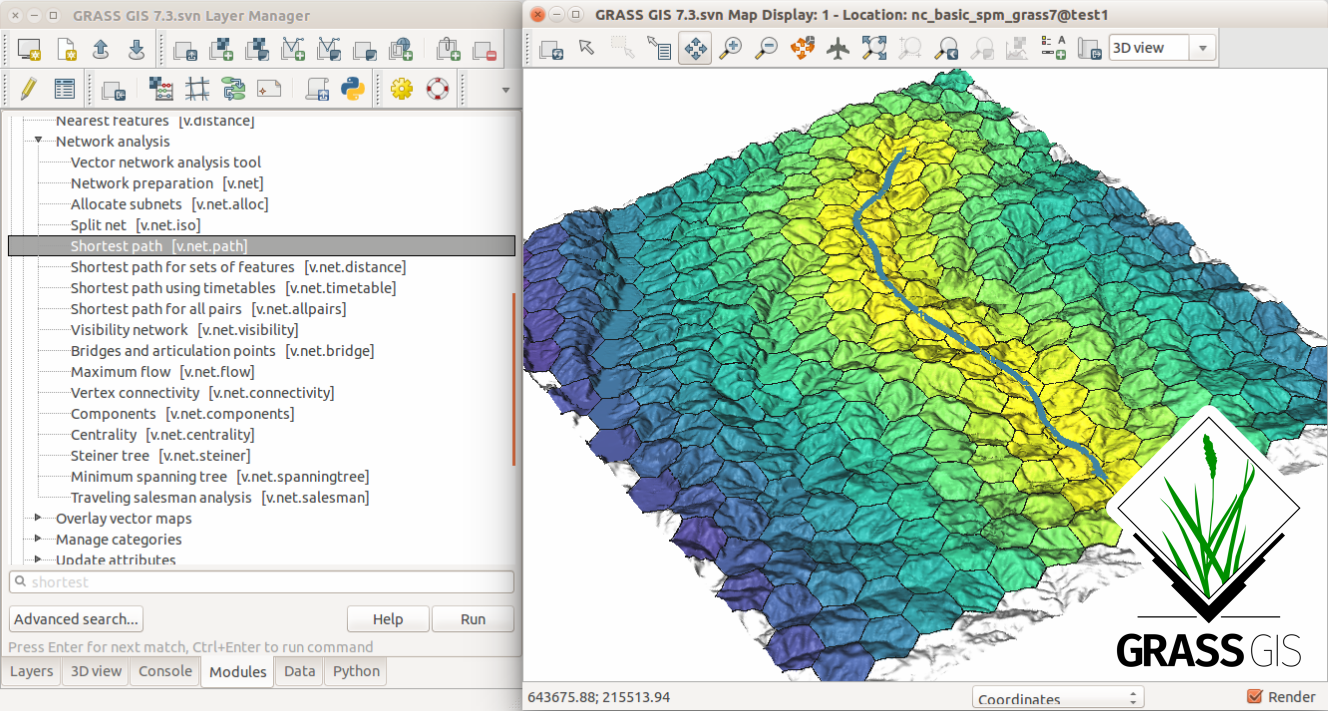Image resolution: width=1328 pixels, height=711 pixels.
Task: Add layer group icon
Action: coord(365,50)
